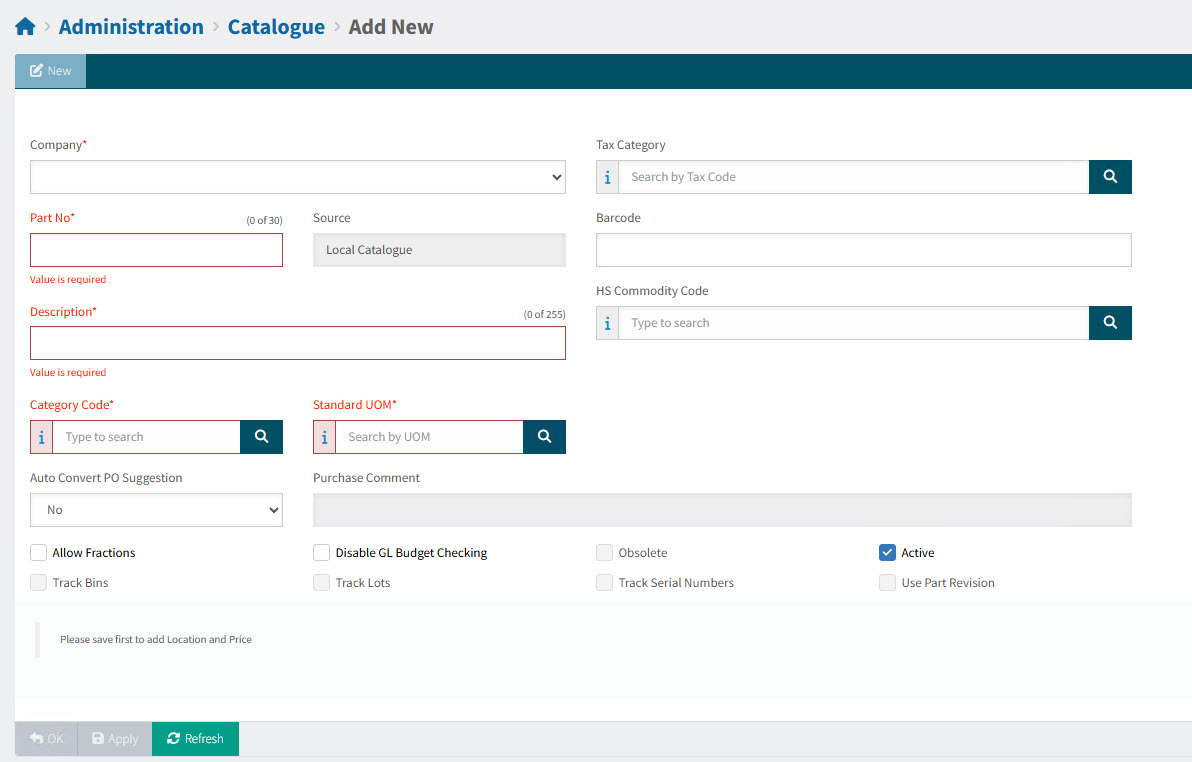Disable the Active checkbox
Screen dimensions: 1192x762
point(887,552)
